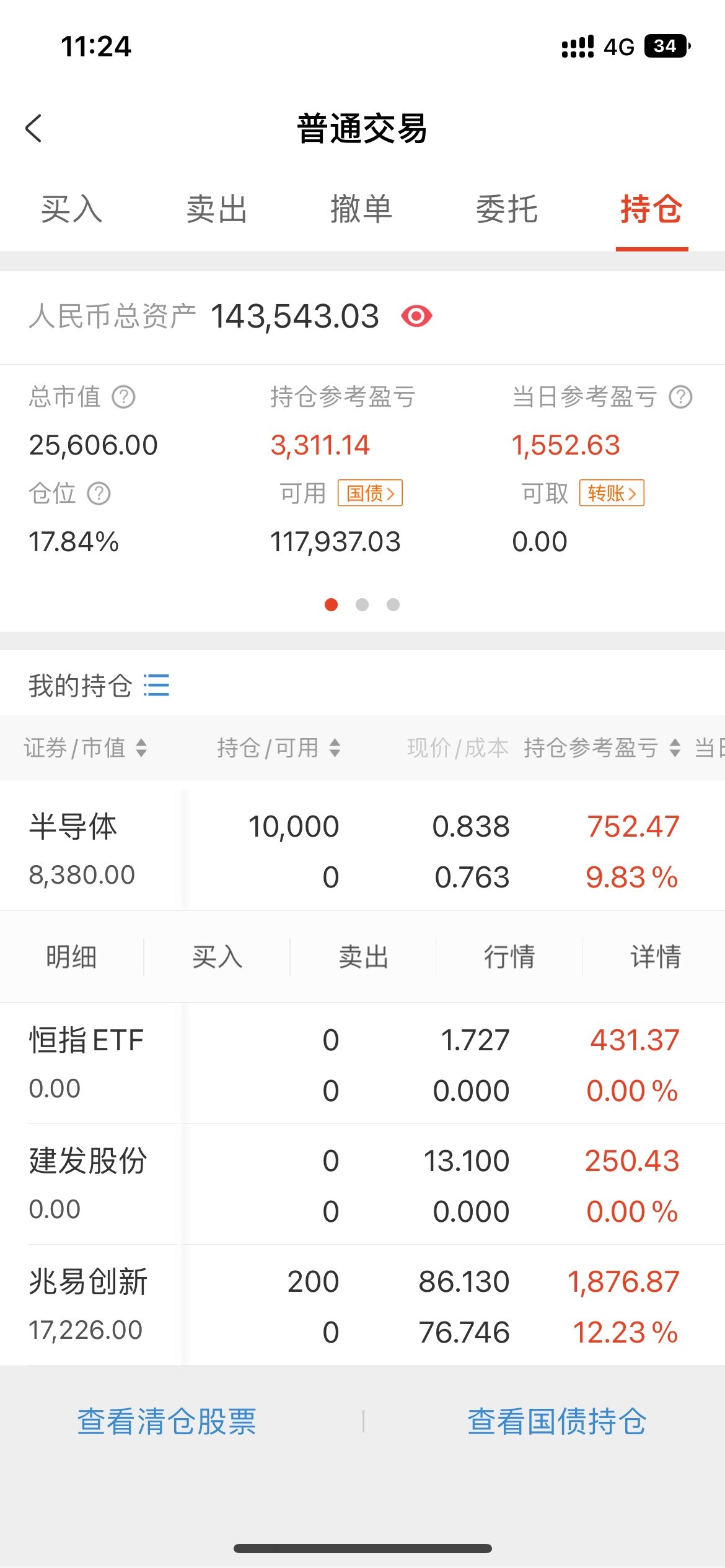Tap 行情 in 半导体 action row
The height and width of the screenshot is (1568, 725).
[x=509, y=957]
